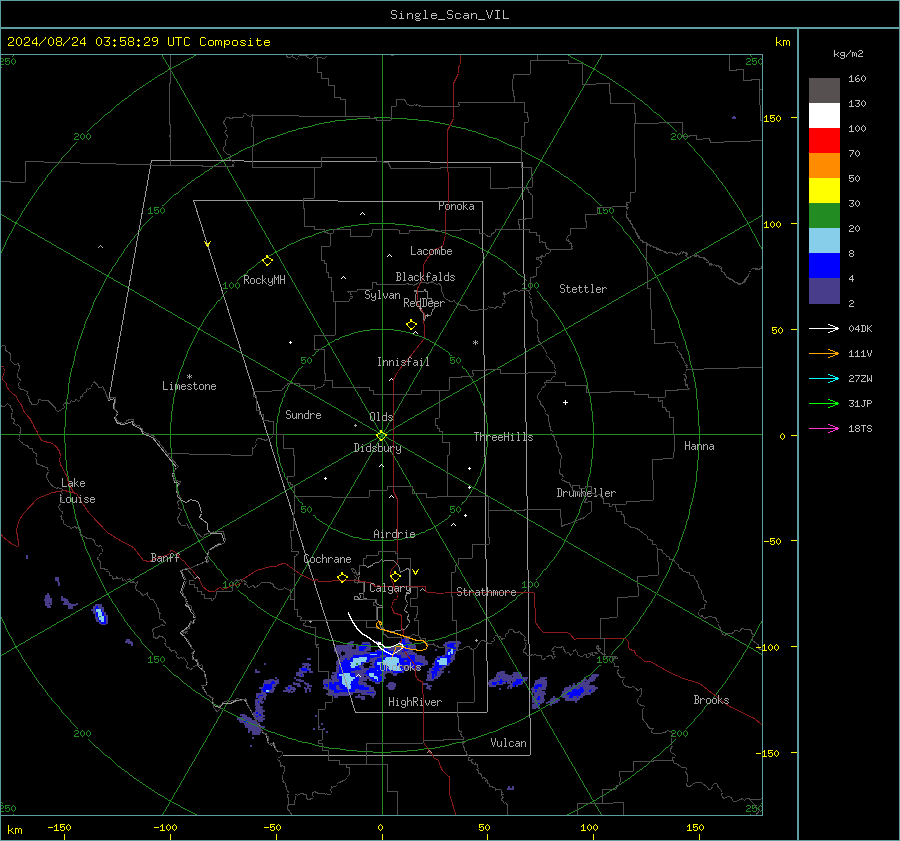Click the Sundre map label
900x841 pixels.
click(x=303, y=415)
